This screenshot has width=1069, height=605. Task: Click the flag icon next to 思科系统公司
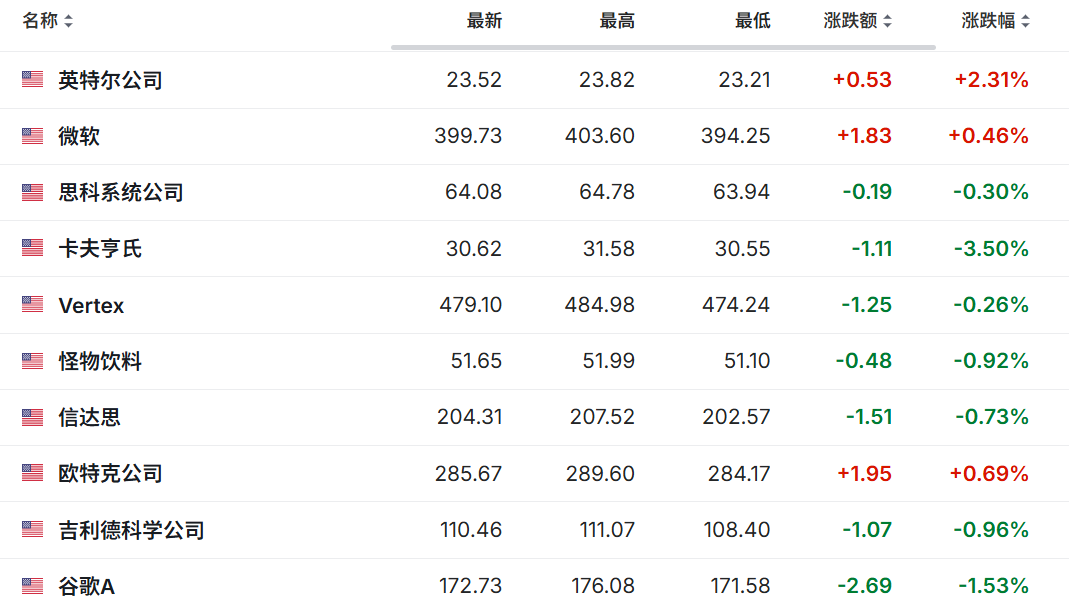click(32, 192)
